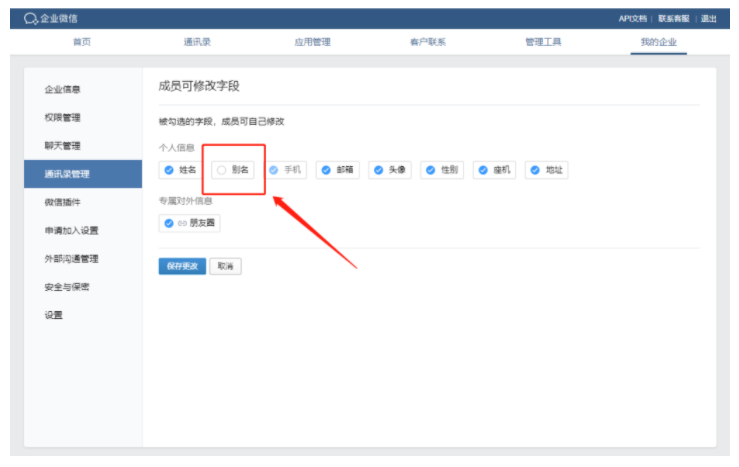
Task: Enable the 别名 checkbox
Action: pyautogui.click(x=222, y=170)
